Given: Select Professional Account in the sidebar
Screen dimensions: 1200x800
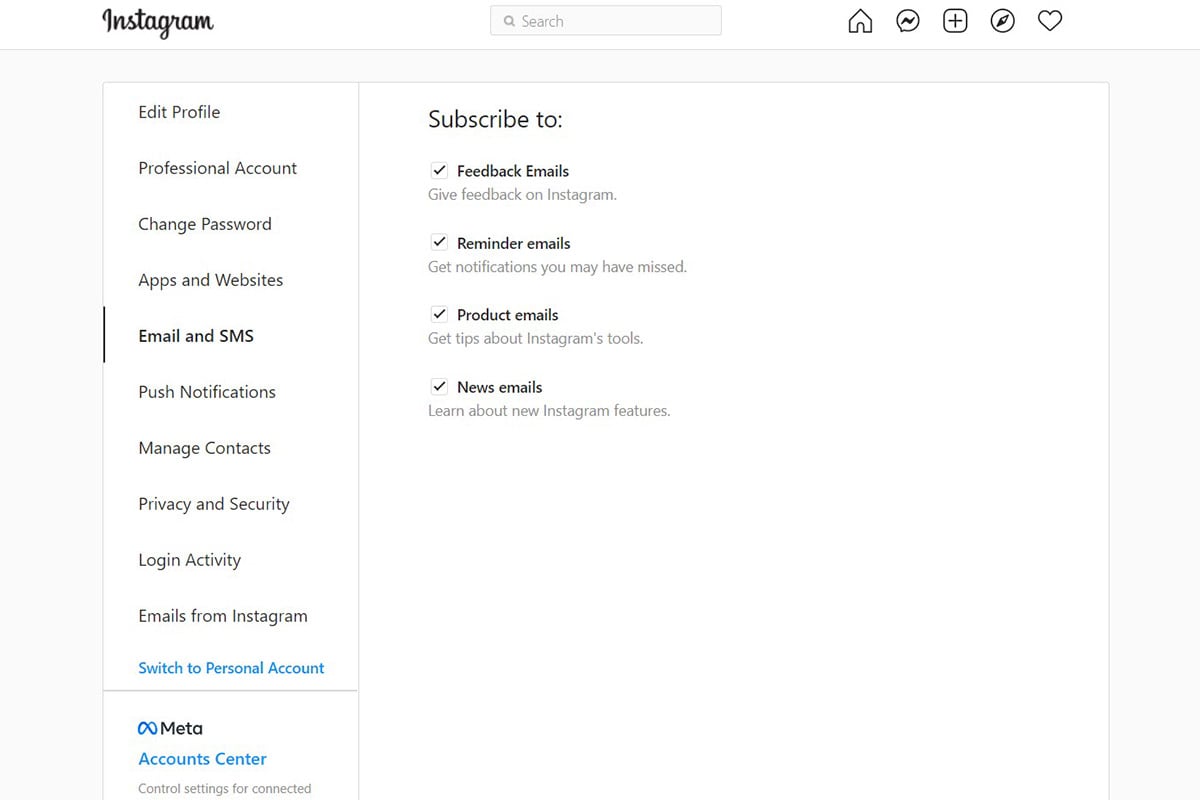Looking at the screenshot, I should [217, 168].
